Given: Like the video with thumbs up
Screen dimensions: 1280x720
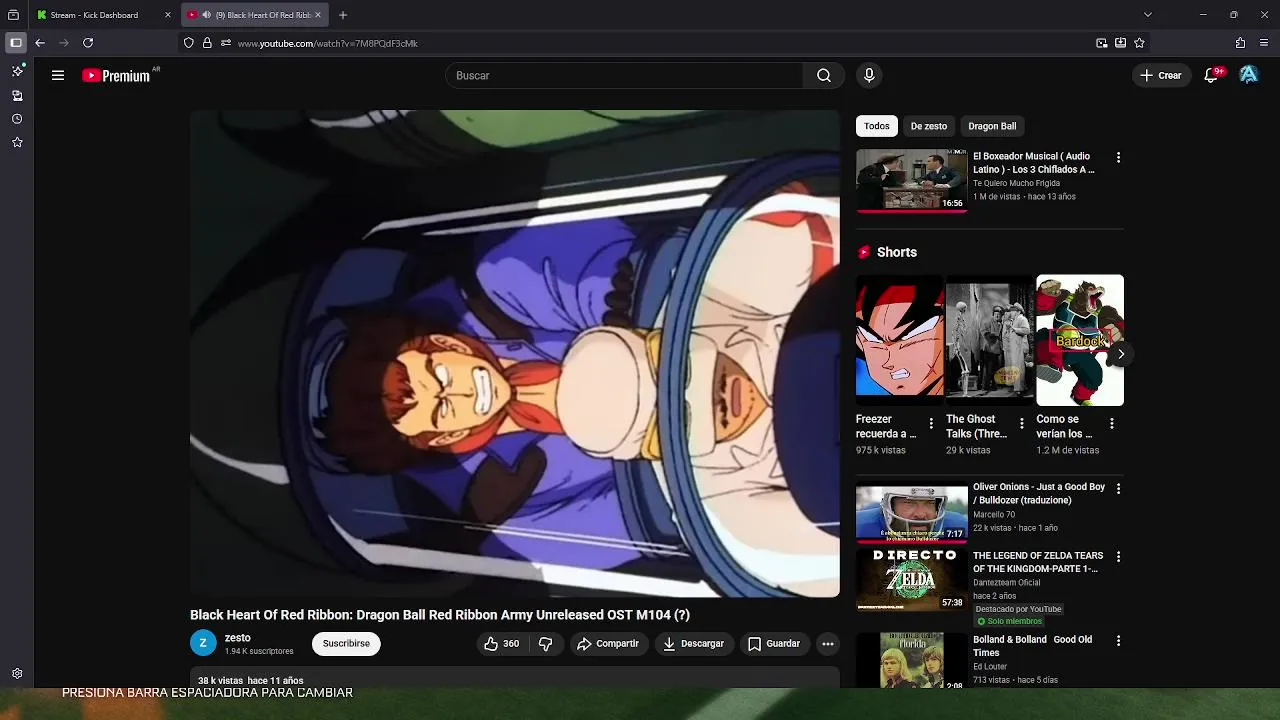Looking at the screenshot, I should click(502, 644).
